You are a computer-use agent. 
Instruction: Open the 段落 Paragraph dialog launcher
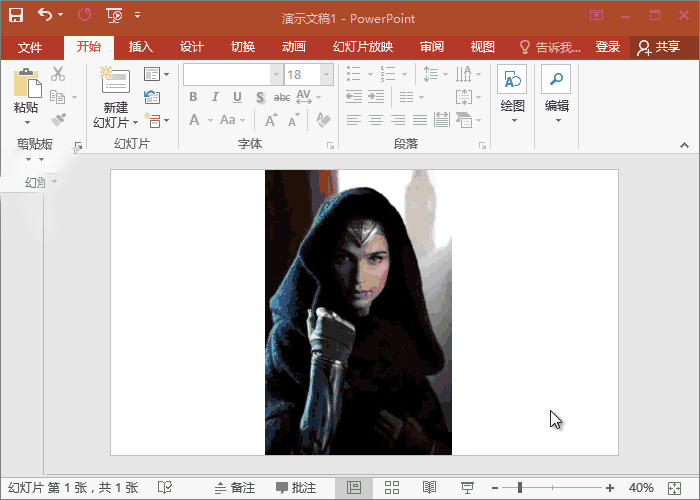pyautogui.click(x=482, y=146)
